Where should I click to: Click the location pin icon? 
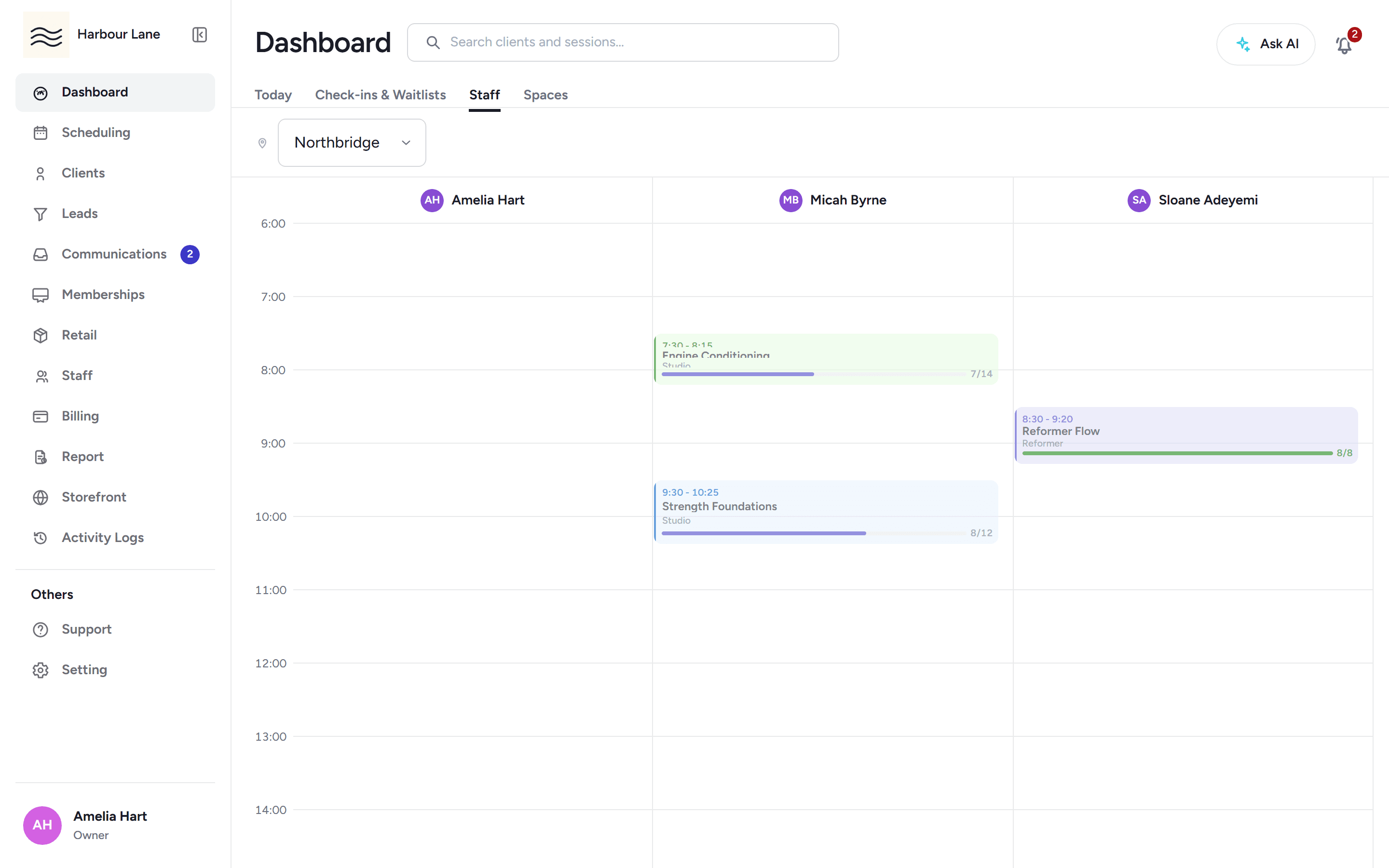coord(262,143)
